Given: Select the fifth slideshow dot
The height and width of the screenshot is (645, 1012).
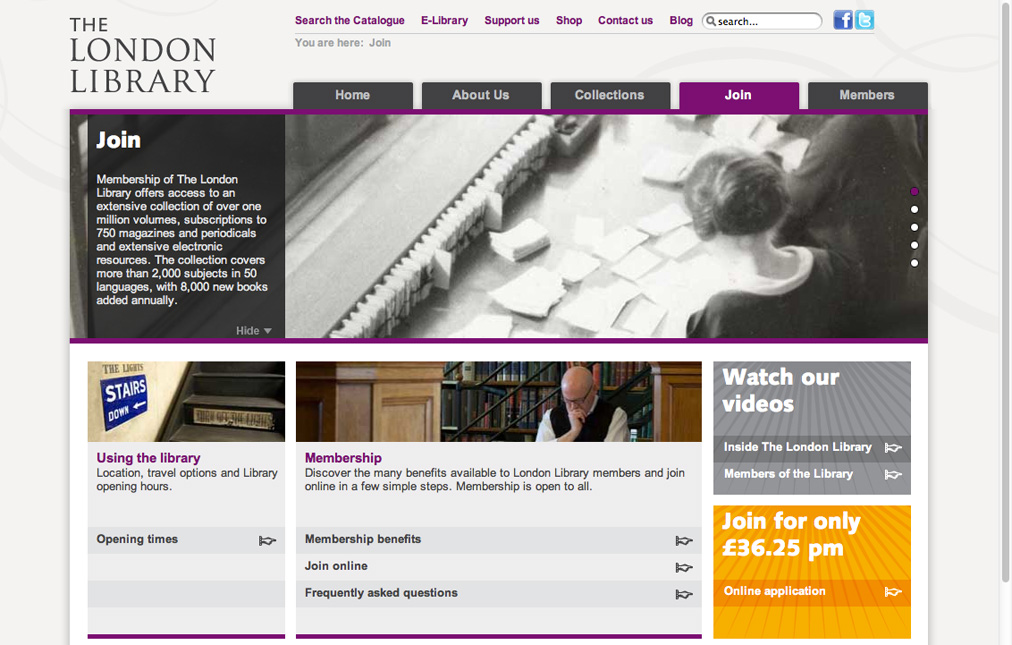Looking at the screenshot, I should pos(915,263).
